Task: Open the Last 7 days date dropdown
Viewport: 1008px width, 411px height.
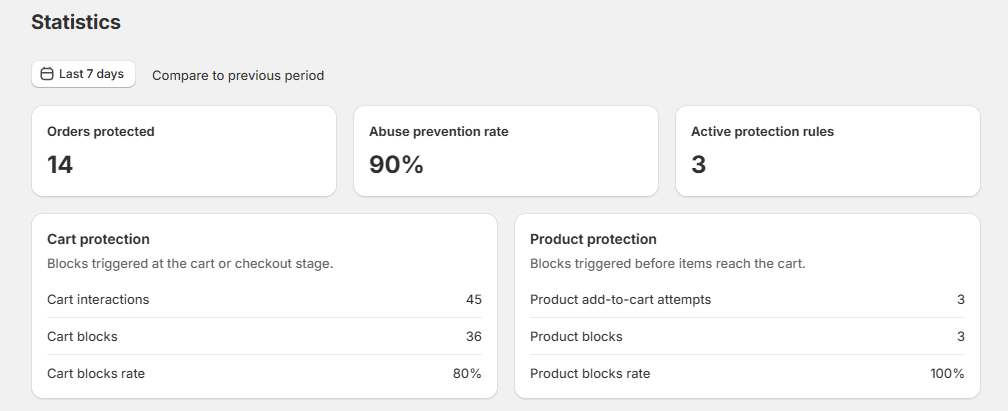Action: pos(83,74)
